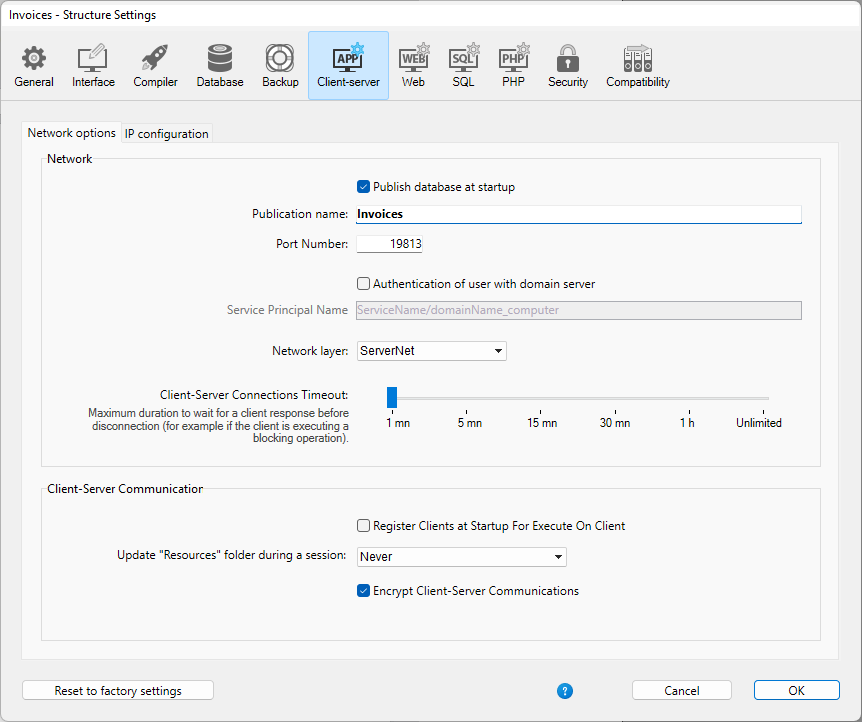The width and height of the screenshot is (862, 722).
Task: Enable Authentication of user with domain server
Action: [x=364, y=284]
